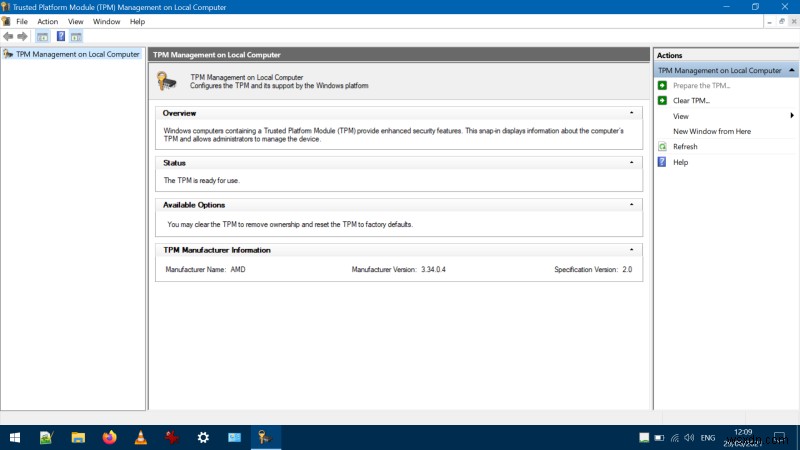Click the MMC console icon beside File menu
The height and width of the screenshot is (450, 800).
[x=6, y=21]
